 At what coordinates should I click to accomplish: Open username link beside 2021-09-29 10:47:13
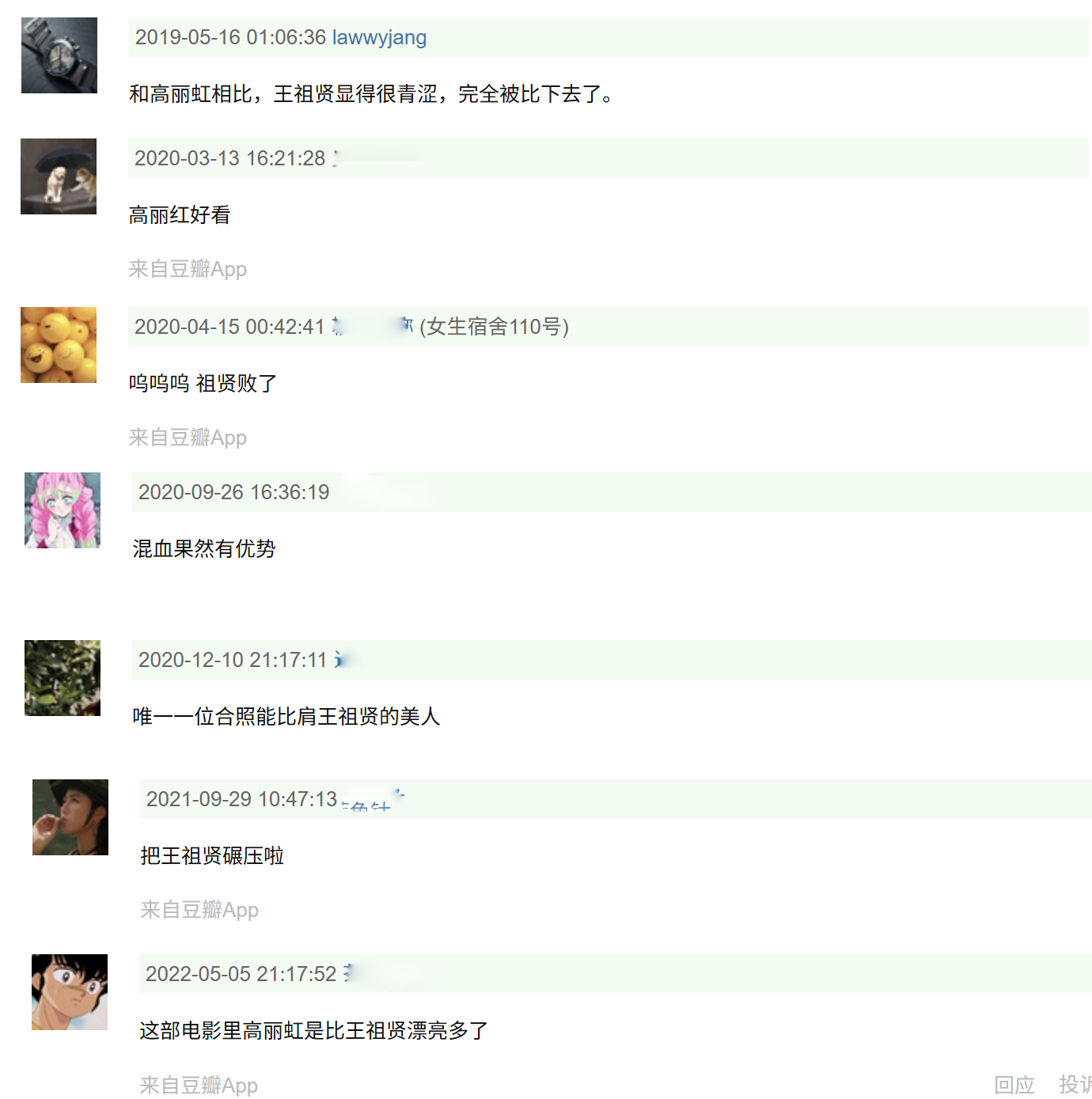click(x=373, y=799)
